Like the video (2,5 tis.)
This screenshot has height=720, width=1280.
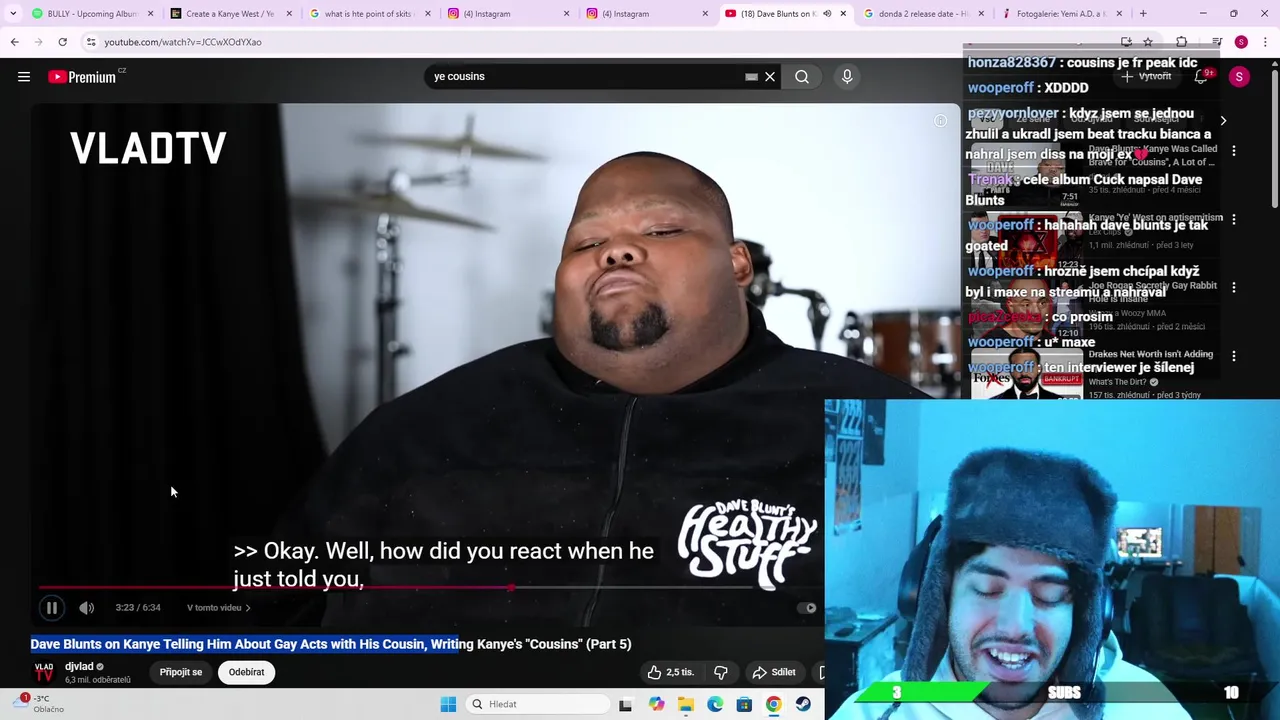click(x=671, y=672)
